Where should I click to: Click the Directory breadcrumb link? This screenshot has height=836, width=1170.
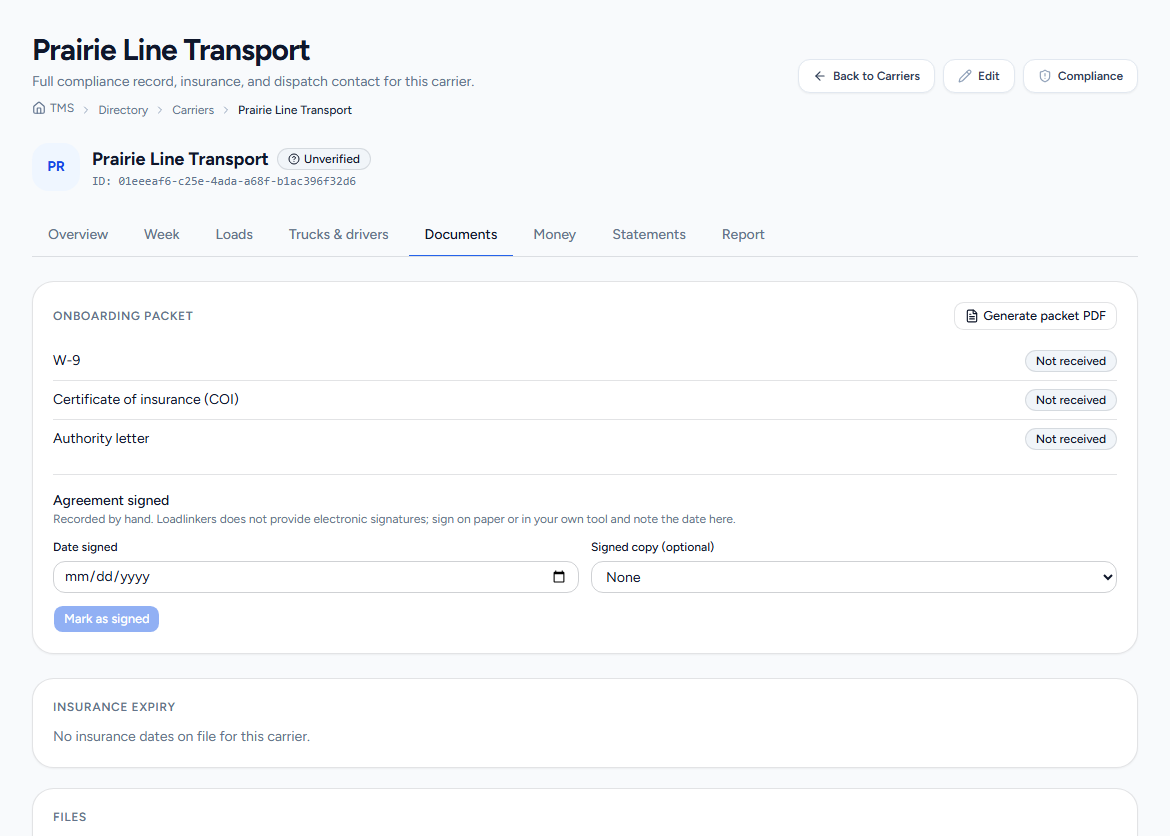(x=123, y=110)
